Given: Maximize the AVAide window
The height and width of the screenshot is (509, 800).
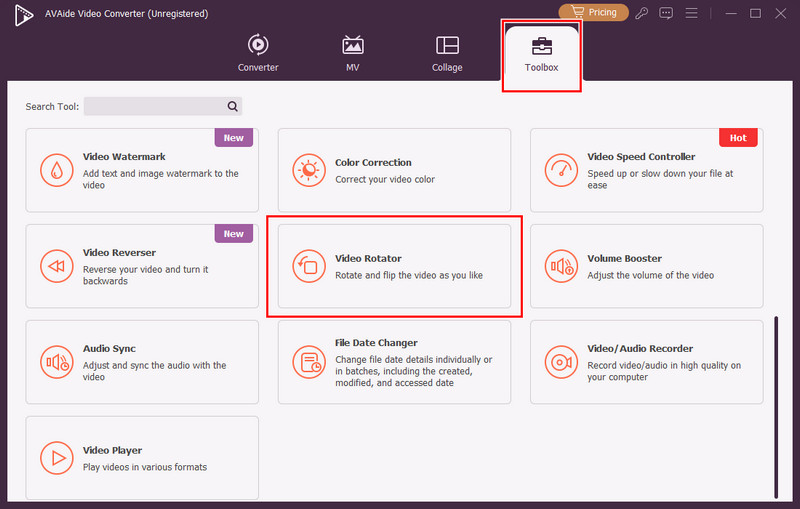Looking at the screenshot, I should pyautogui.click(x=756, y=13).
